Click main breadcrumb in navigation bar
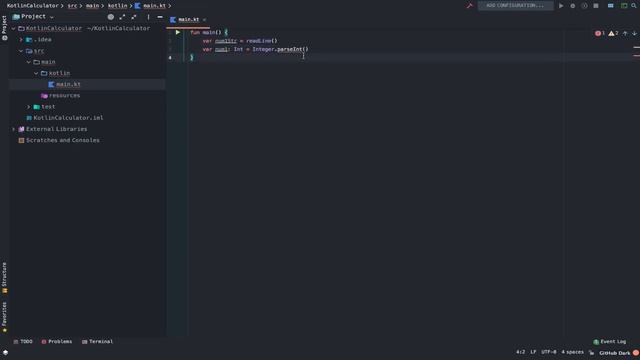 (92, 6)
